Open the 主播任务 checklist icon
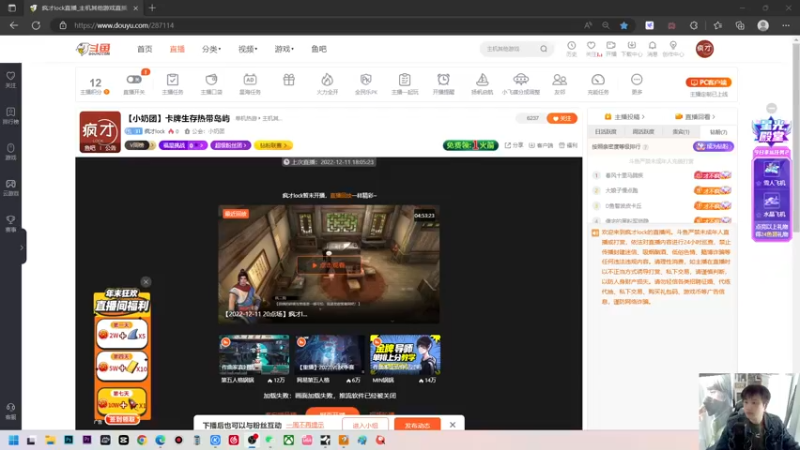 (172, 80)
